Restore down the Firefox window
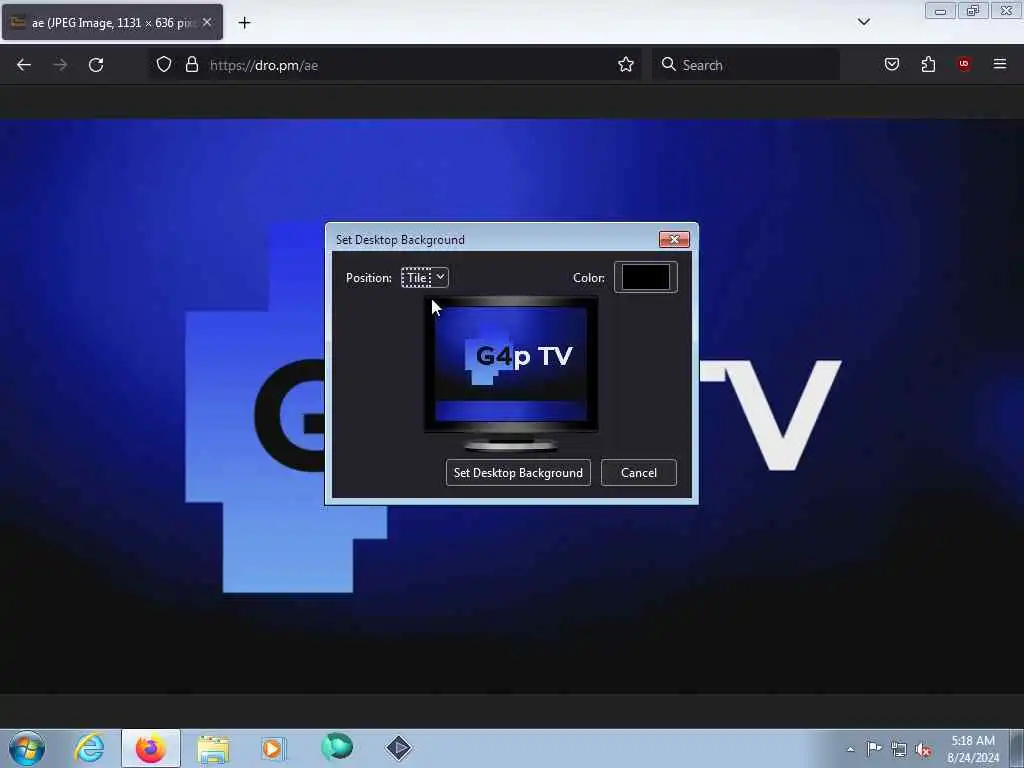 tap(973, 11)
